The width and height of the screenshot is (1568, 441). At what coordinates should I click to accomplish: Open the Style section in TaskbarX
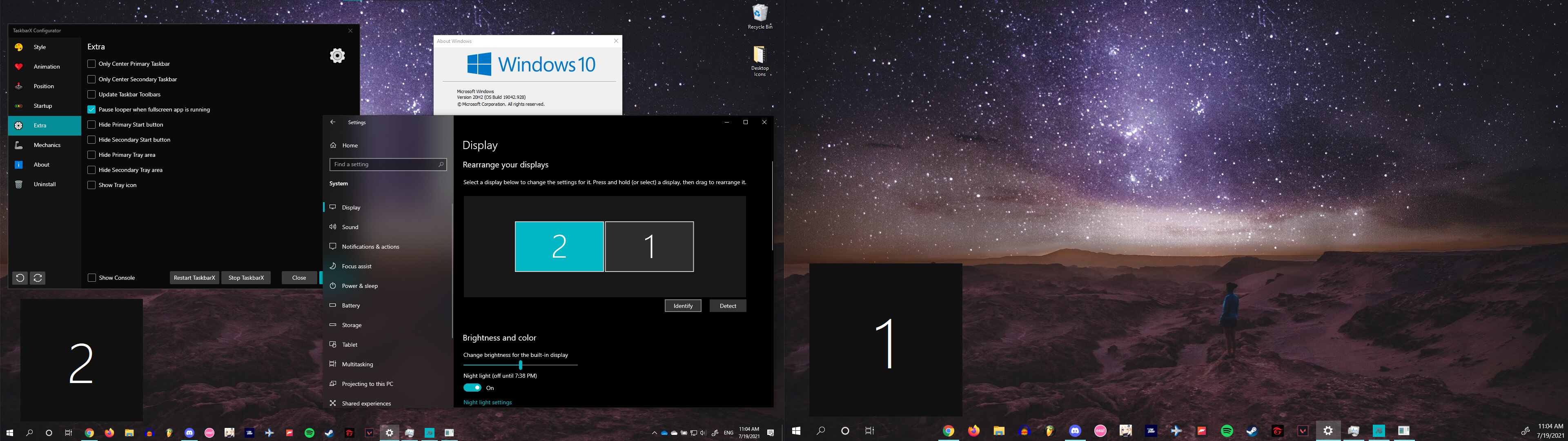point(40,47)
